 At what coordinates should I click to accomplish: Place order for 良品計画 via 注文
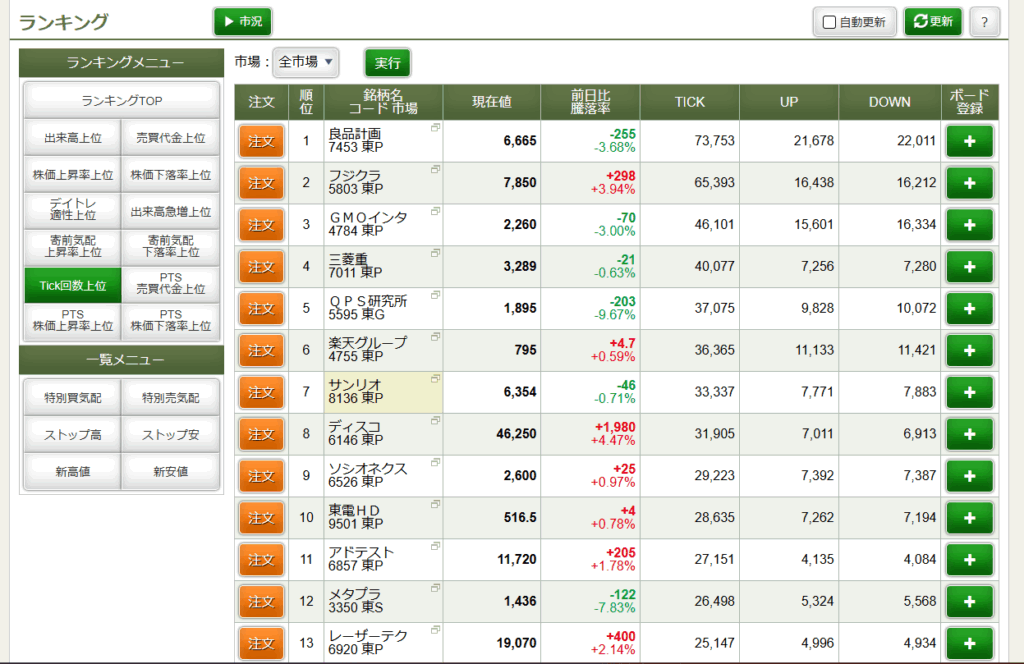(261, 141)
